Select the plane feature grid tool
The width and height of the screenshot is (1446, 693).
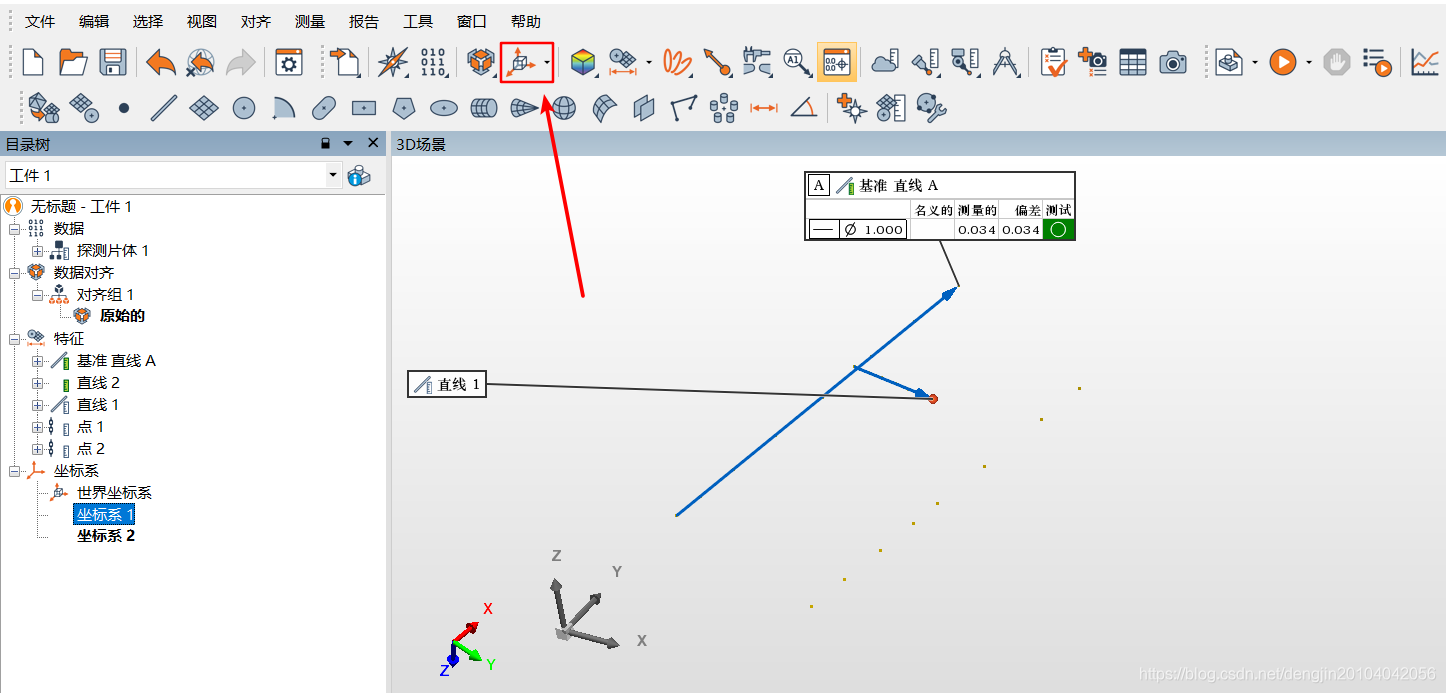point(204,107)
